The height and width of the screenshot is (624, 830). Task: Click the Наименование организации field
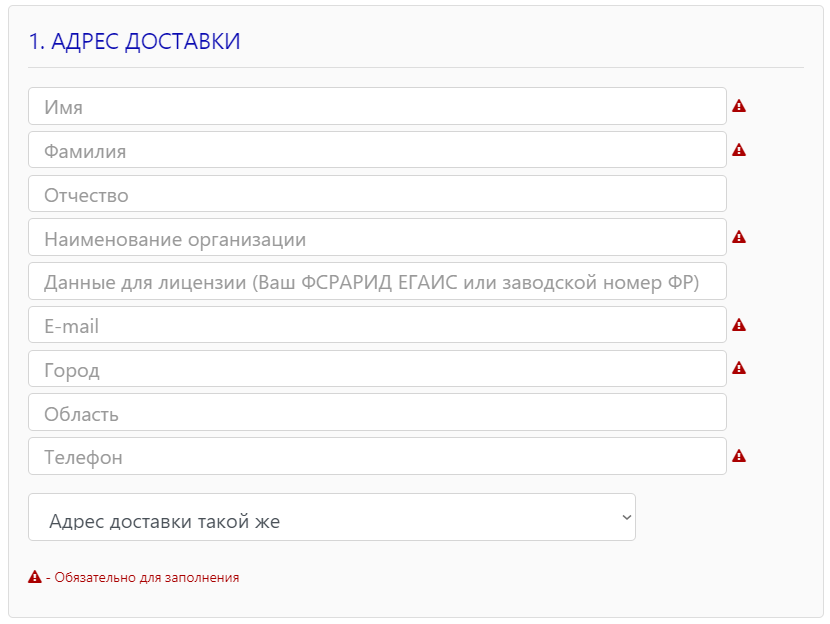click(377, 238)
